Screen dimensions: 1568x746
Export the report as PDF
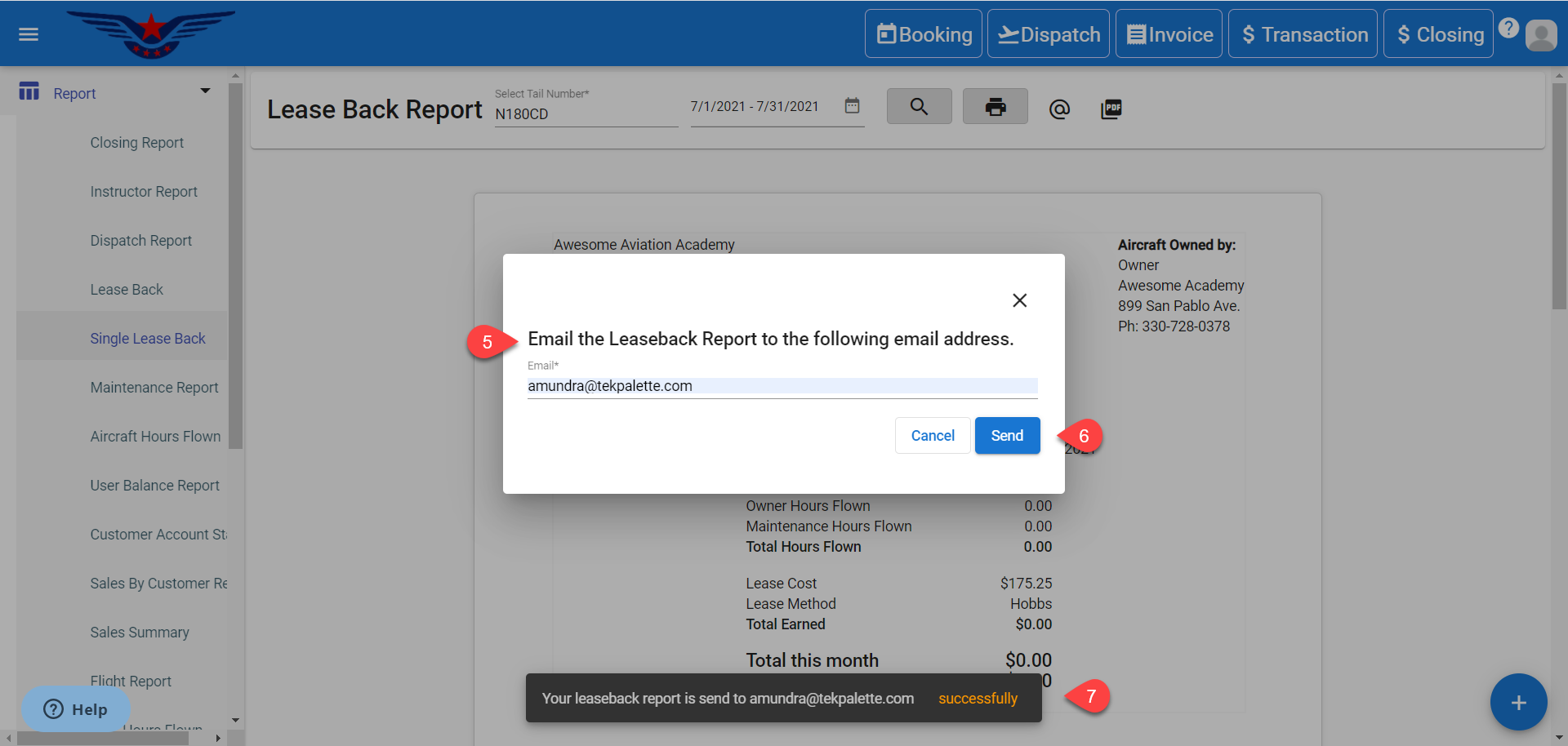click(1111, 109)
